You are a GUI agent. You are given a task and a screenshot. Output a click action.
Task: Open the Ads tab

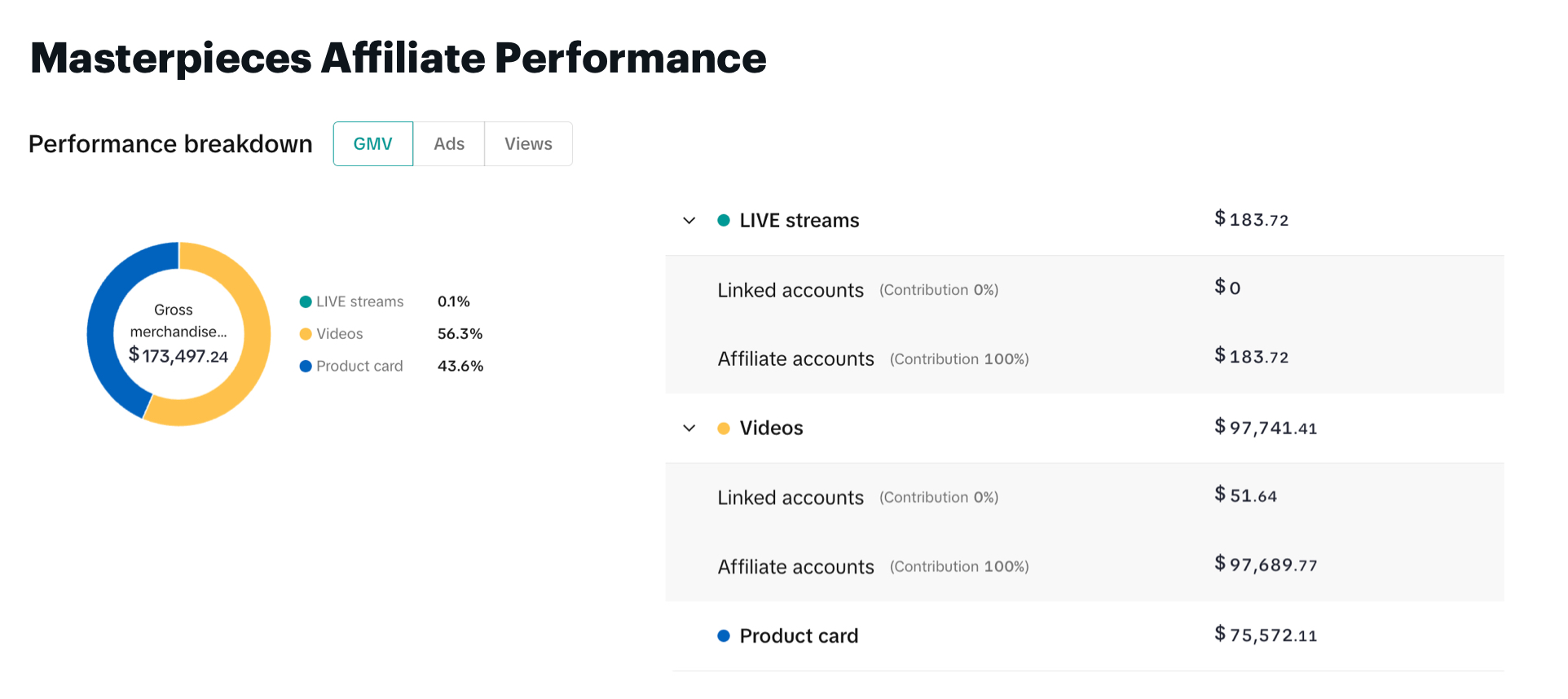pyautogui.click(x=449, y=144)
